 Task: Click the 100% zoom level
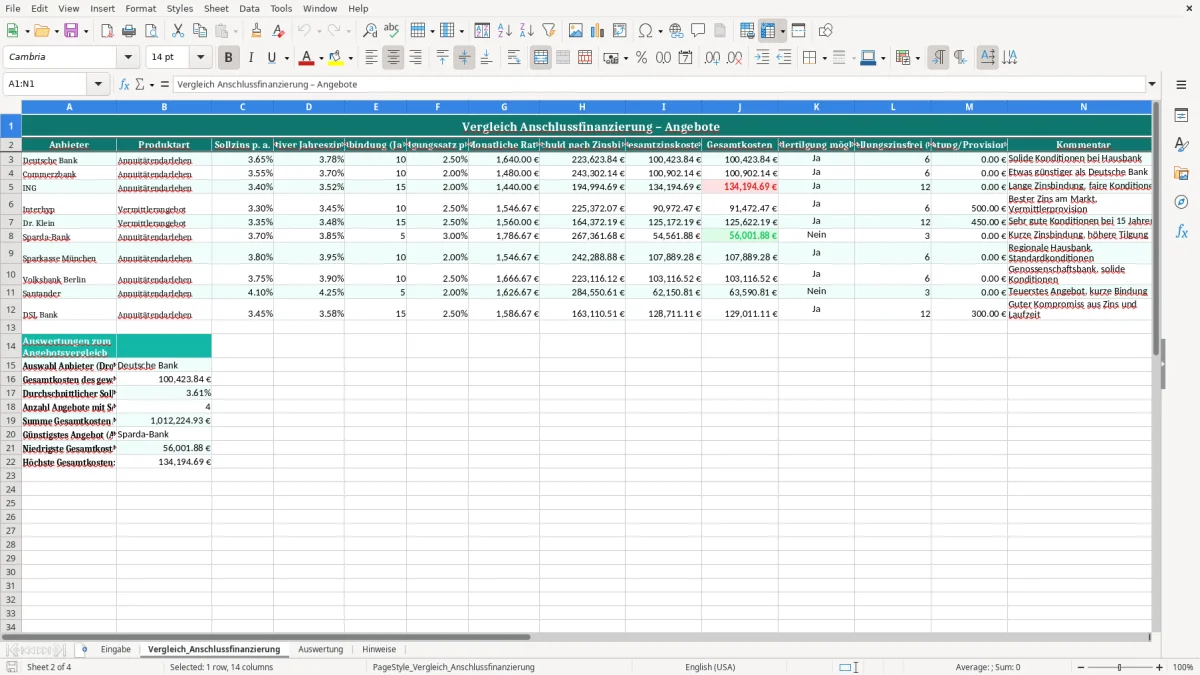click(x=1183, y=667)
